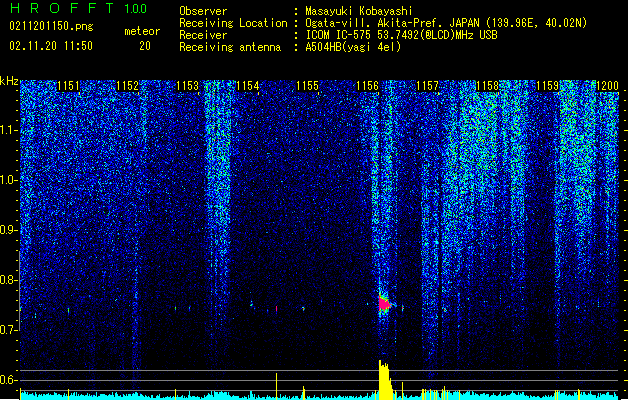Image resolution: width=629 pixels, height=400 pixels.
Task: Click the receiver ICOM IC-575 line
Action: (401, 35)
